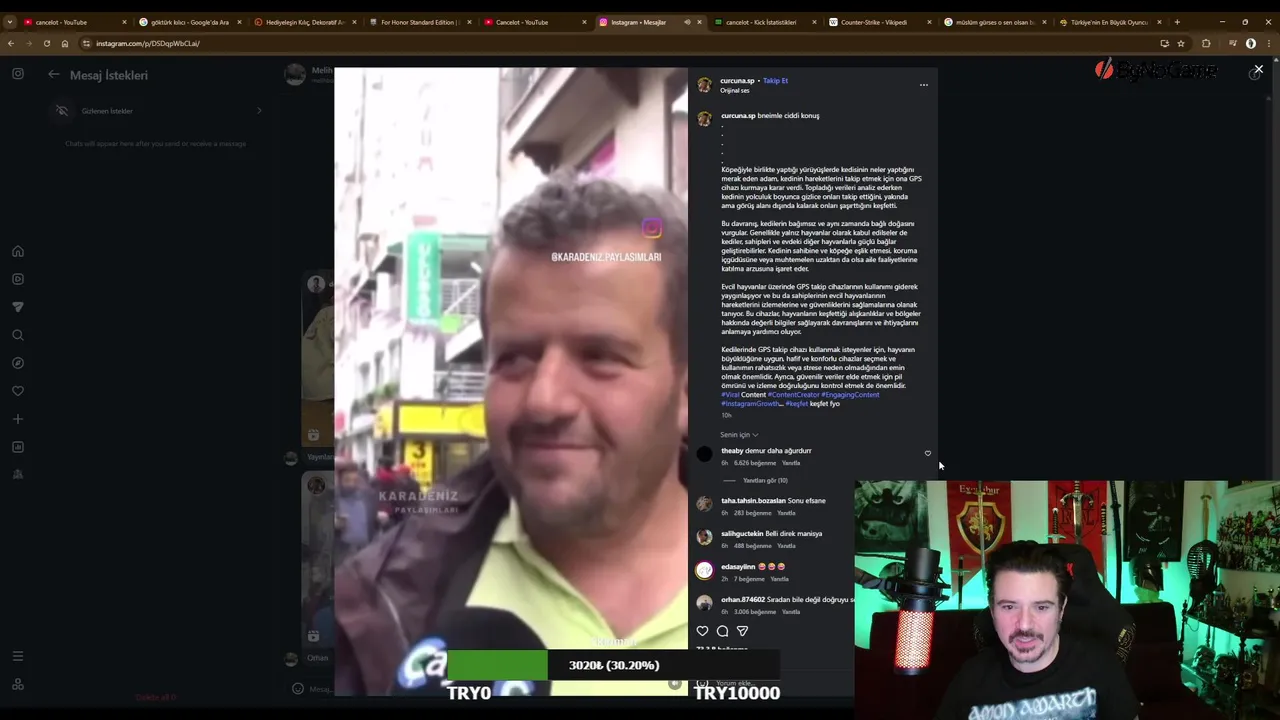Screen dimensions: 1280x720
Task: Share the post via paper plane icon
Action: [742, 631]
